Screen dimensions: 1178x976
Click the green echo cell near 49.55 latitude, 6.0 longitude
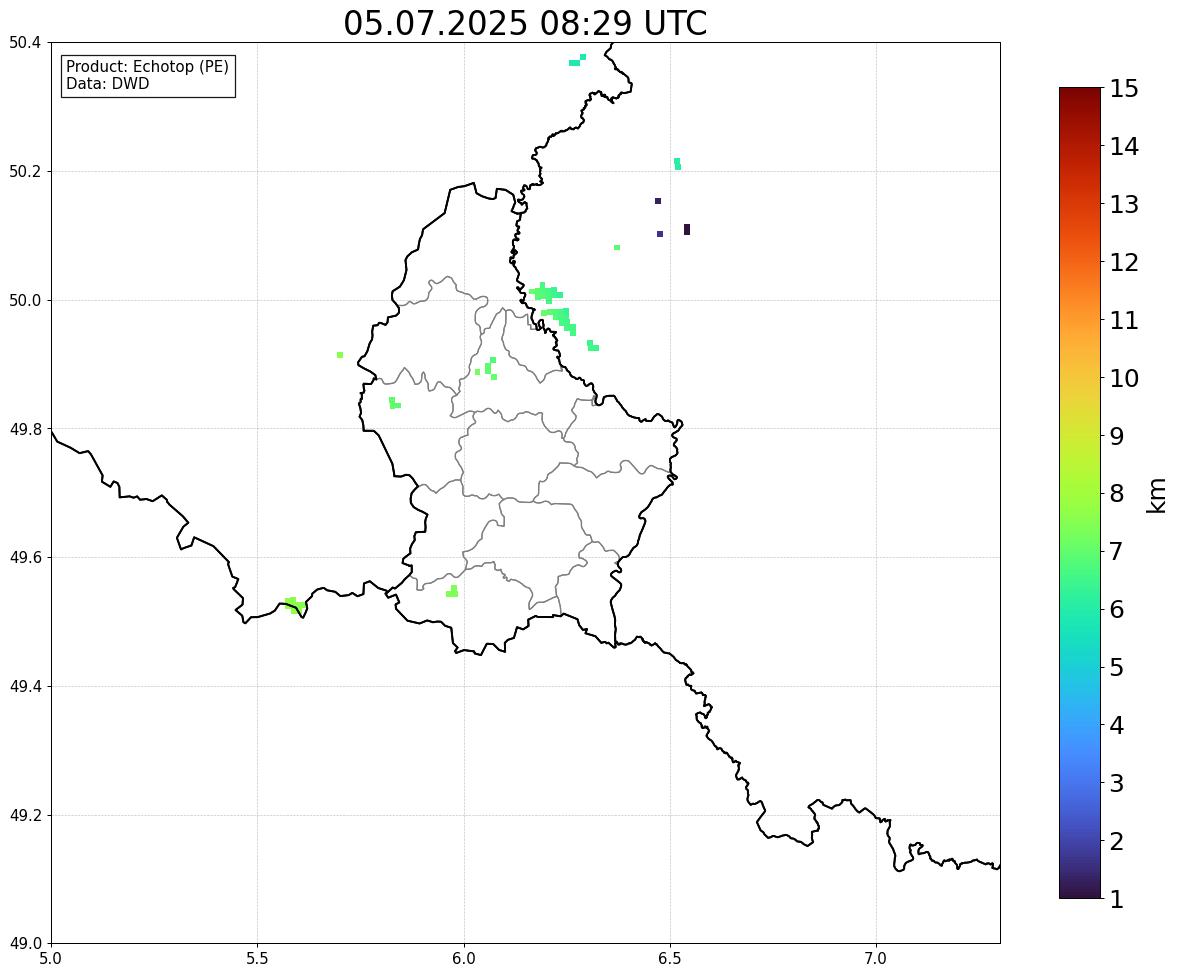(452, 591)
